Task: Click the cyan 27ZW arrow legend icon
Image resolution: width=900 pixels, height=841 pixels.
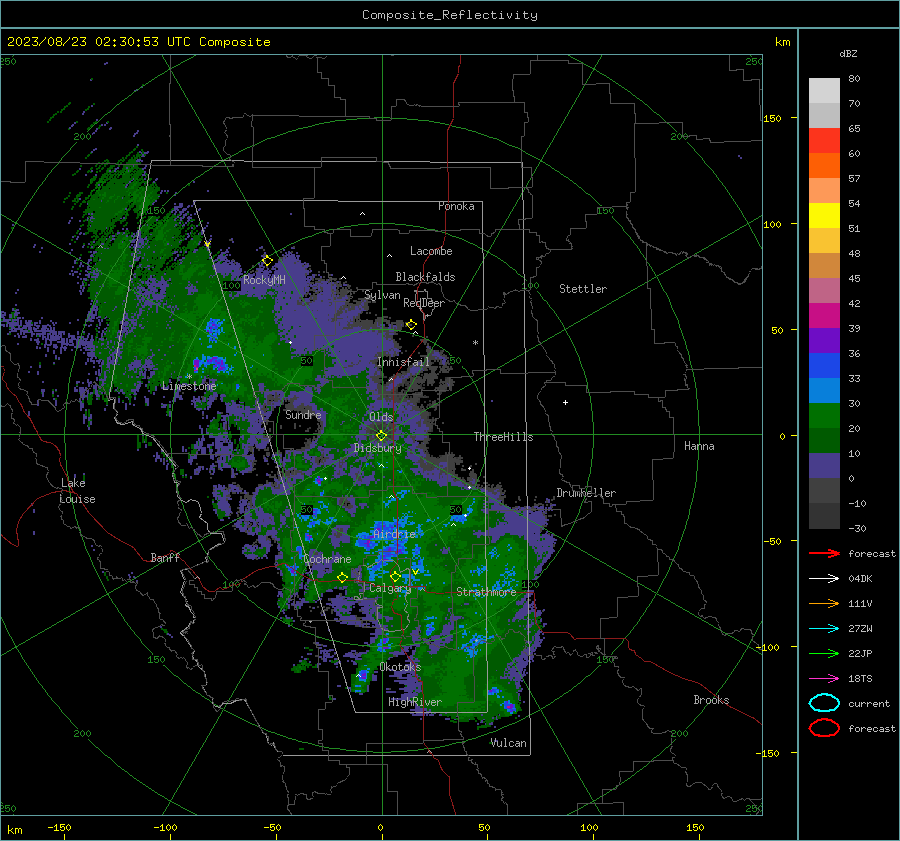Action: pos(824,629)
